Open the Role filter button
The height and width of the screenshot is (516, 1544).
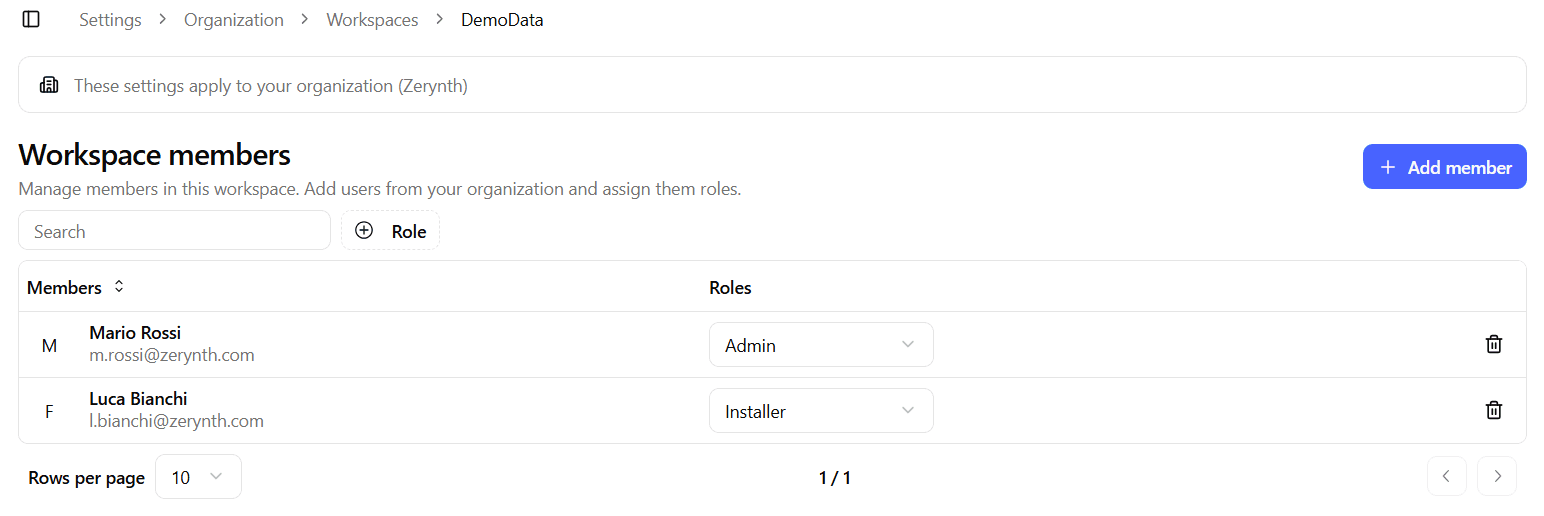point(390,231)
